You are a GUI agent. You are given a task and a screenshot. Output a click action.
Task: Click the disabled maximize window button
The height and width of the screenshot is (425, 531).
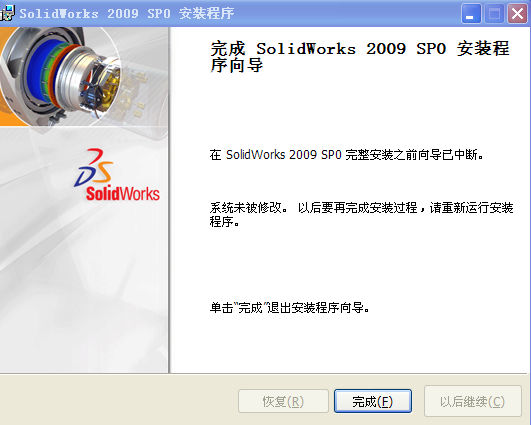point(494,14)
